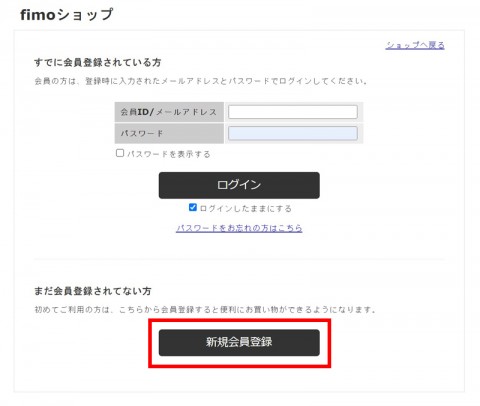Tick the パスワードを表示する checkbox
The width and height of the screenshot is (480, 406).
120,153
